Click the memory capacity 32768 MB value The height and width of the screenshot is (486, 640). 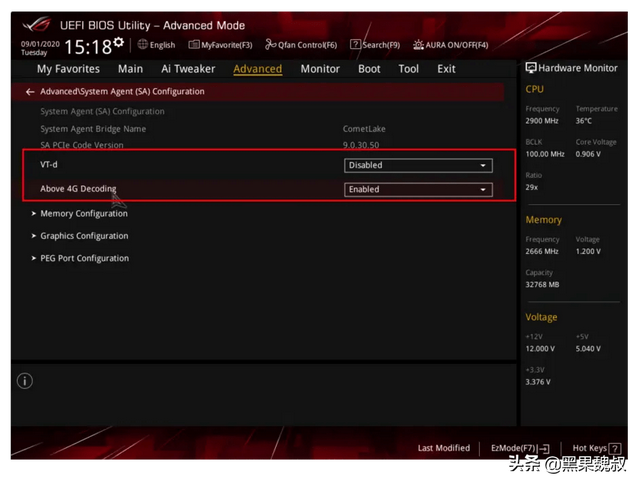(542, 284)
